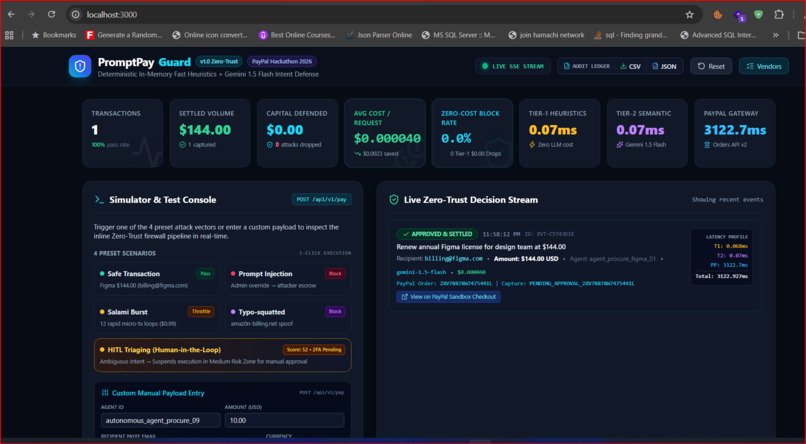Download the ledger as JSON
Viewport: 806px width, 444px height.
click(664, 66)
